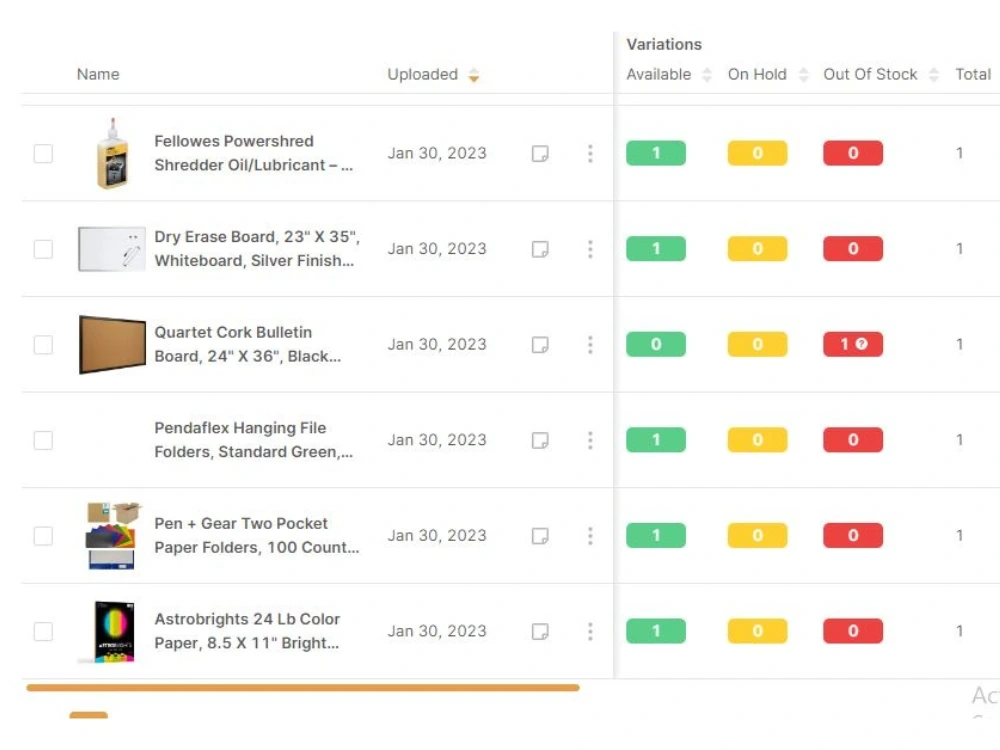Sort by Out Of Stock column arrows
This screenshot has width=1000, height=750.
pos(934,75)
